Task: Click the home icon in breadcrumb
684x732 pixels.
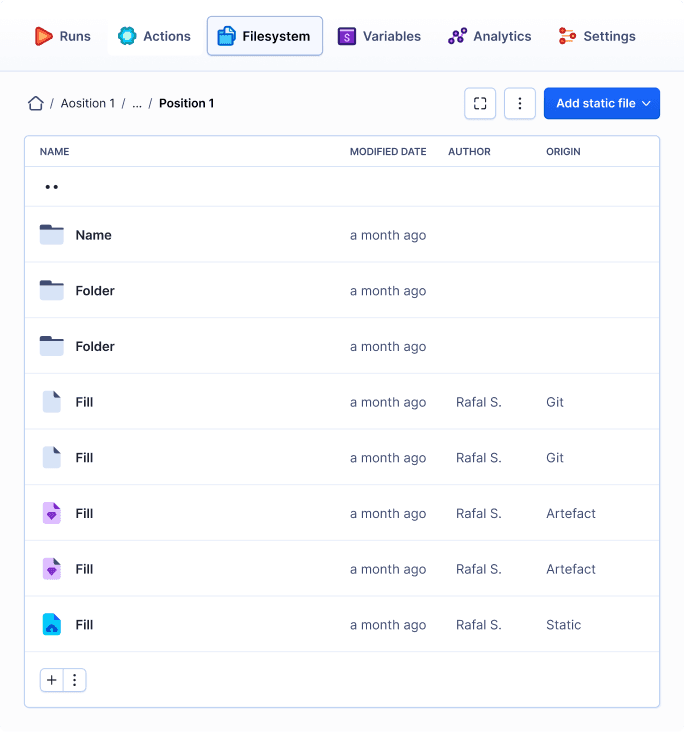Action: click(36, 103)
